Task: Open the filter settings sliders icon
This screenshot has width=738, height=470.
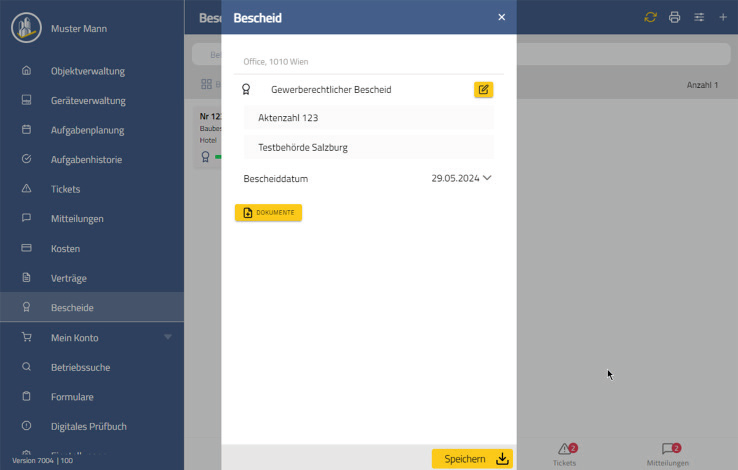Action: [699, 17]
